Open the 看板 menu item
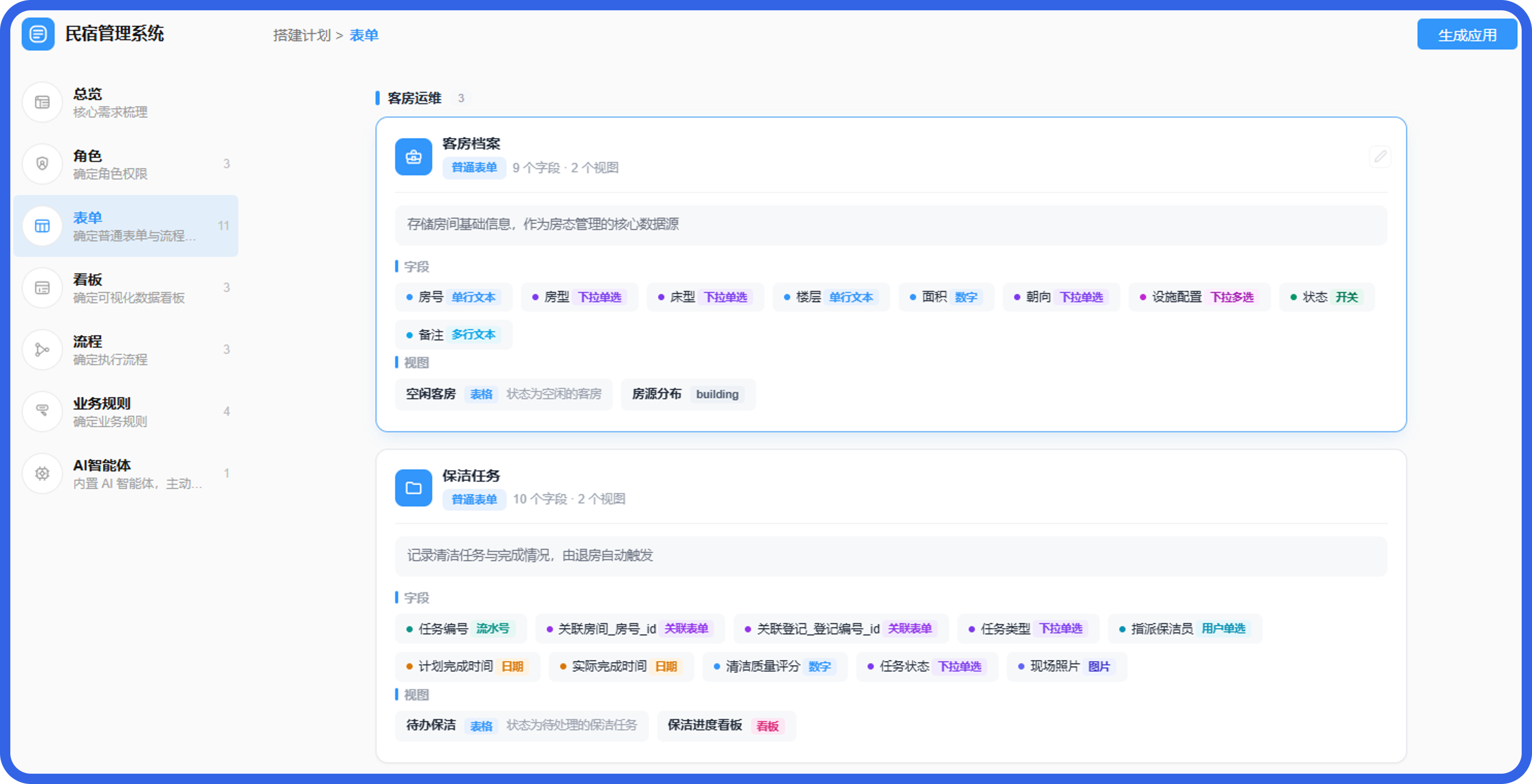This screenshot has height=784, width=1532. click(126, 288)
